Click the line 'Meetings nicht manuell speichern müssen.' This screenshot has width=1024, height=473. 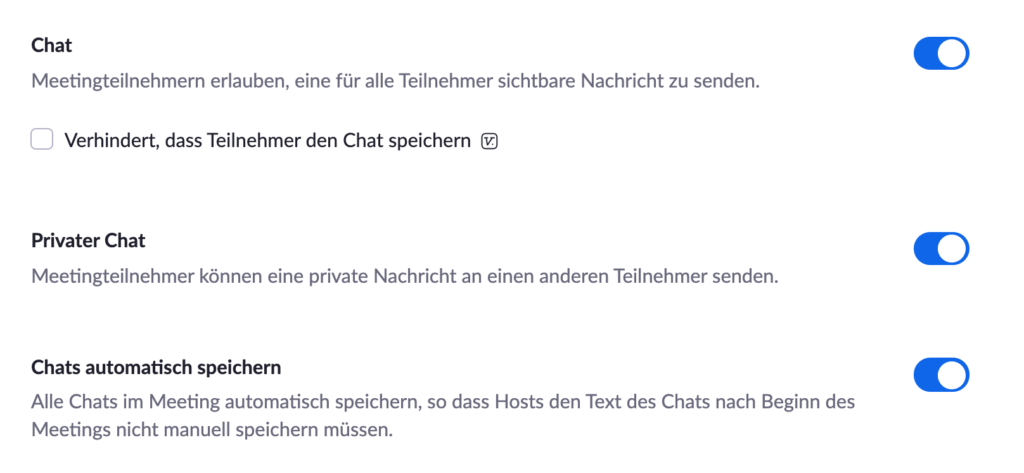tap(212, 432)
